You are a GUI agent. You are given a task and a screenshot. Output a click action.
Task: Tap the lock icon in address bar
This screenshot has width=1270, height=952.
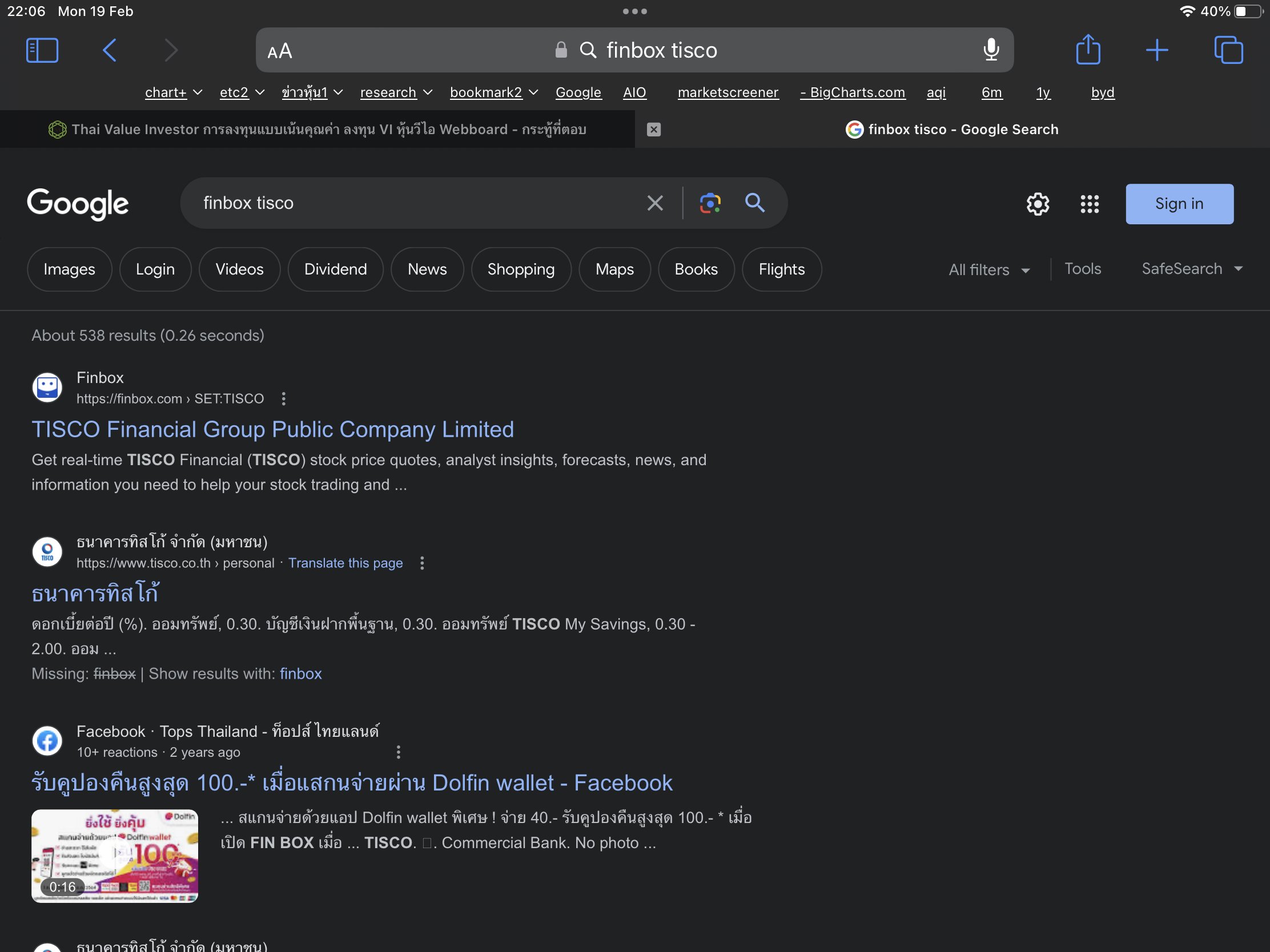(561, 50)
